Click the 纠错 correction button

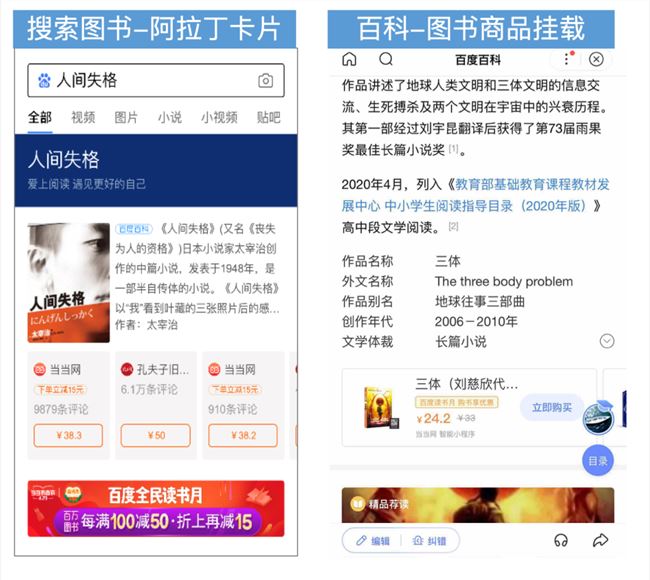tap(429, 541)
